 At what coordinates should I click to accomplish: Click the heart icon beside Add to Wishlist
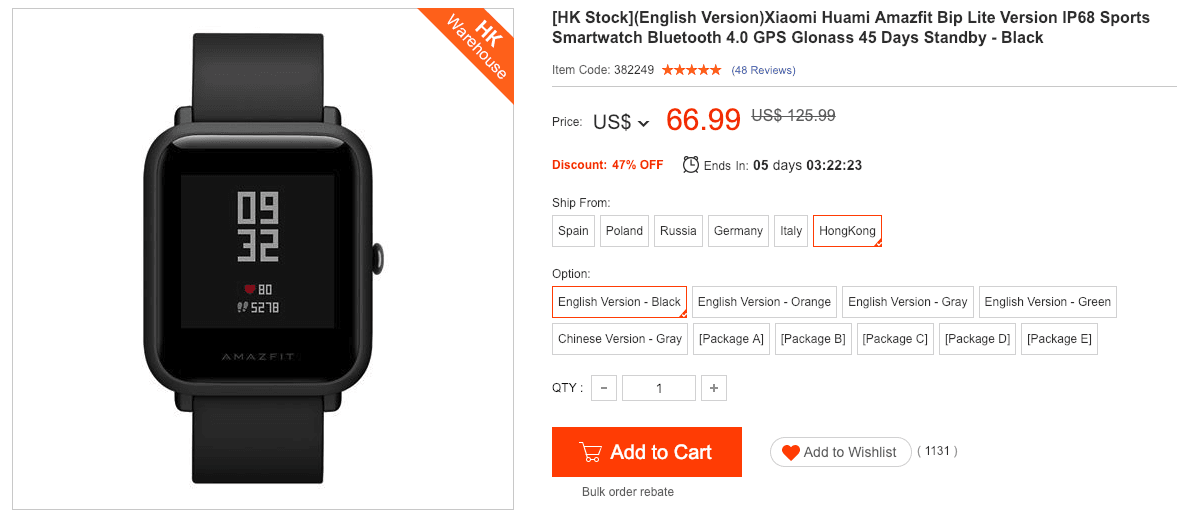[x=790, y=452]
